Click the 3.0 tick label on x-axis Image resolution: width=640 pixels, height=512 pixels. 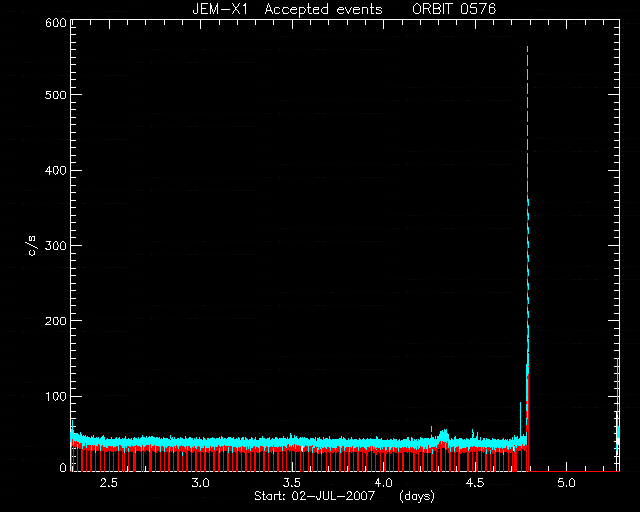pyautogui.click(x=200, y=483)
